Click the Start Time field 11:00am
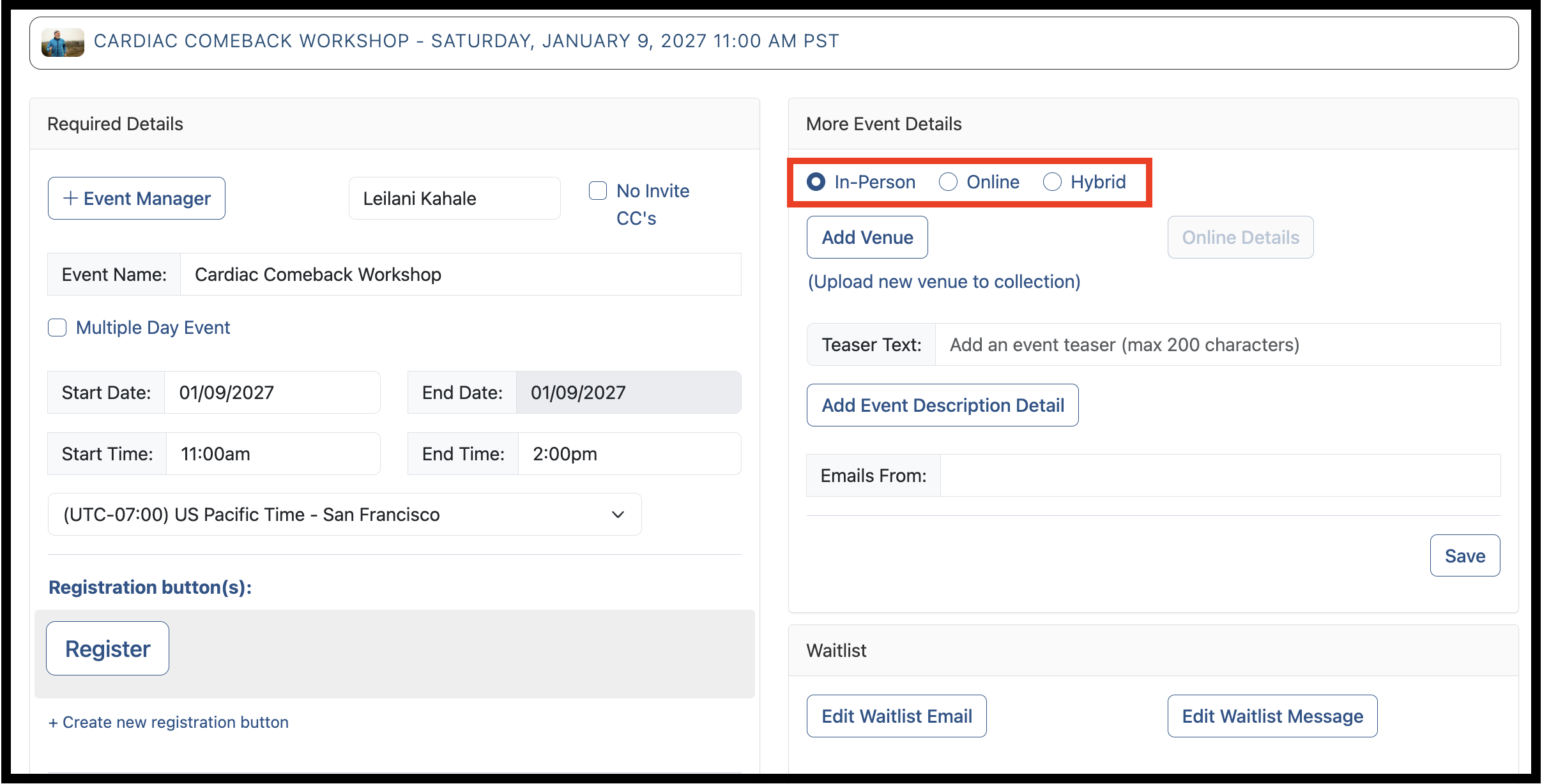This screenshot has width=1542, height=784. tap(273, 454)
